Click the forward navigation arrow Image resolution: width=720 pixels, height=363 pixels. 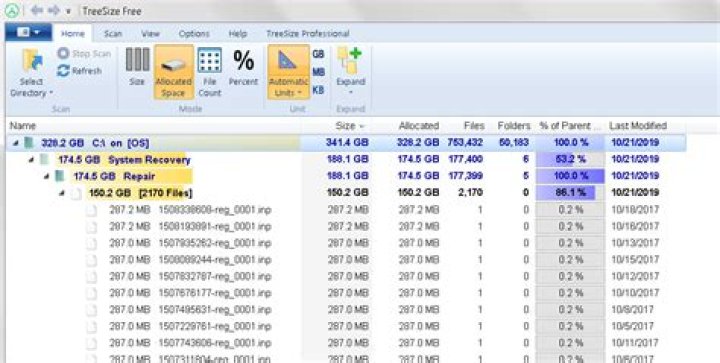[54, 10]
